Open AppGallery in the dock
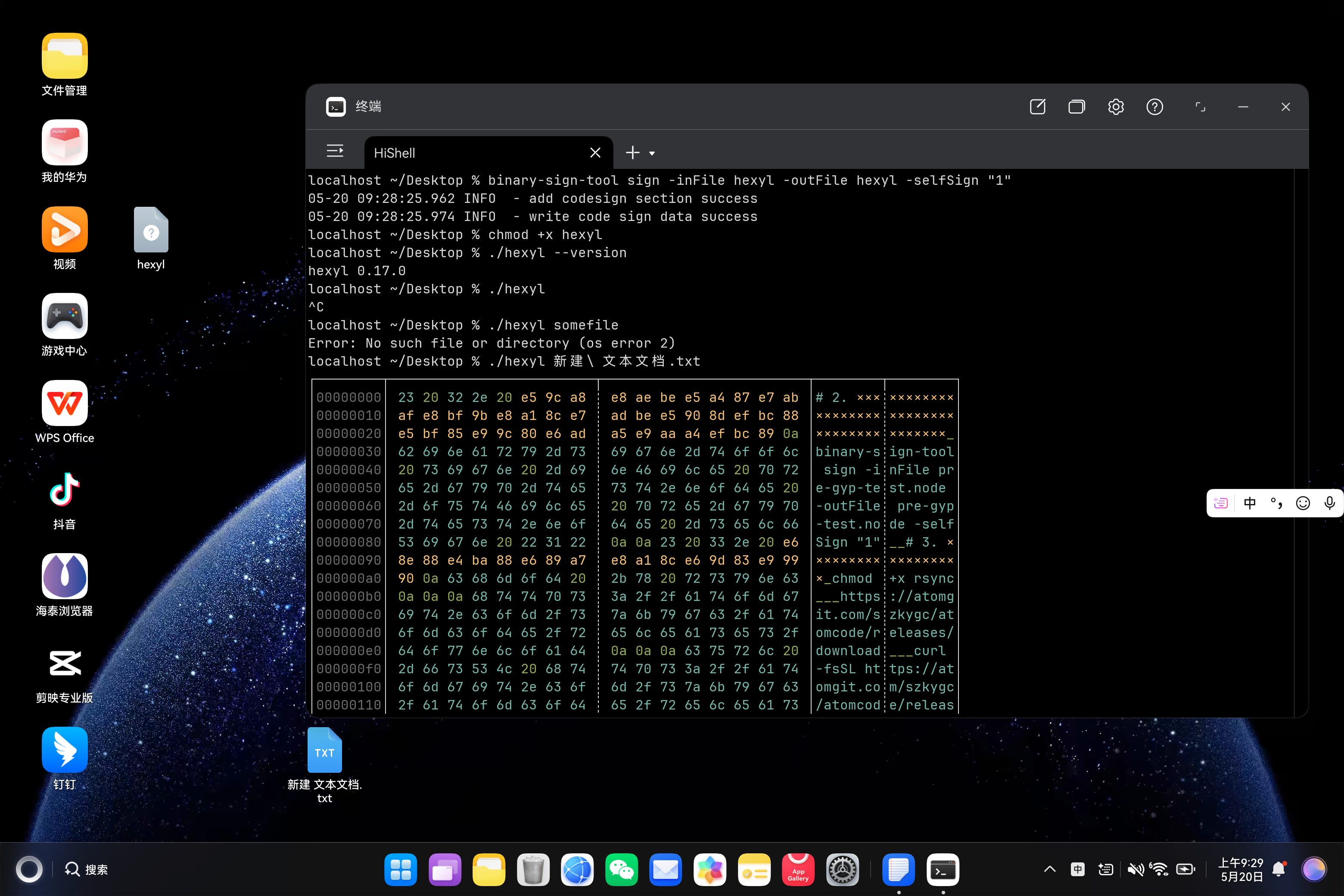 (798, 870)
